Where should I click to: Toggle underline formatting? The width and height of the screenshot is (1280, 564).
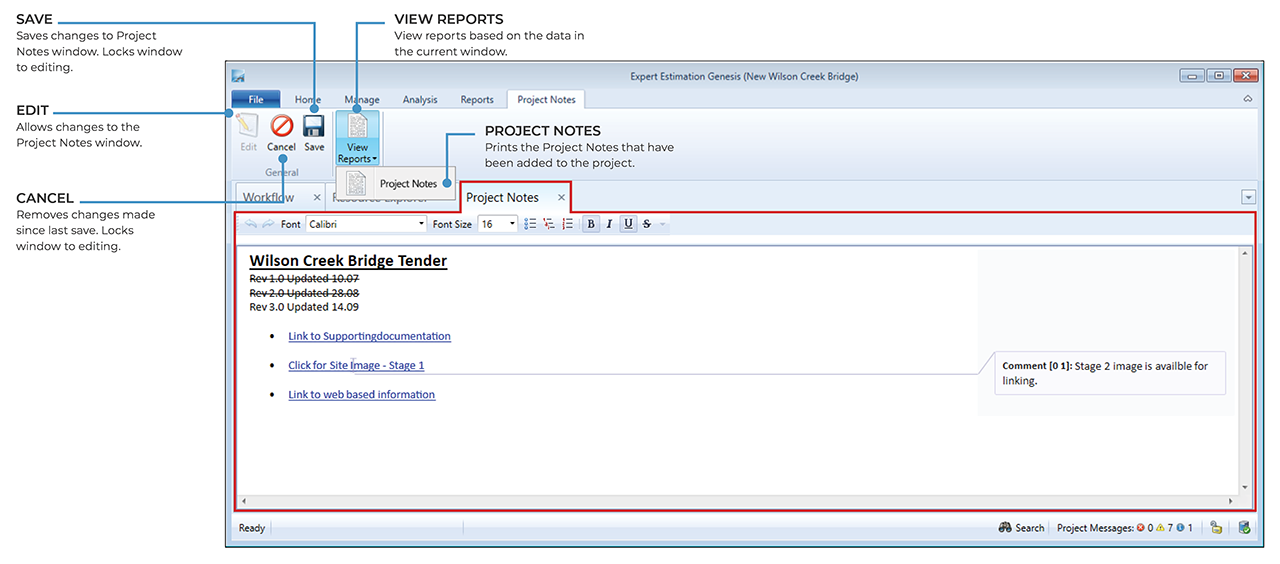[628, 224]
